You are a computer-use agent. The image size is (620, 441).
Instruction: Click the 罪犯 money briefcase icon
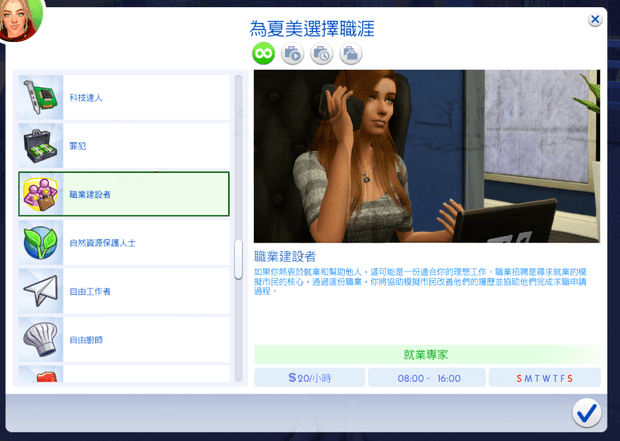tap(41, 146)
